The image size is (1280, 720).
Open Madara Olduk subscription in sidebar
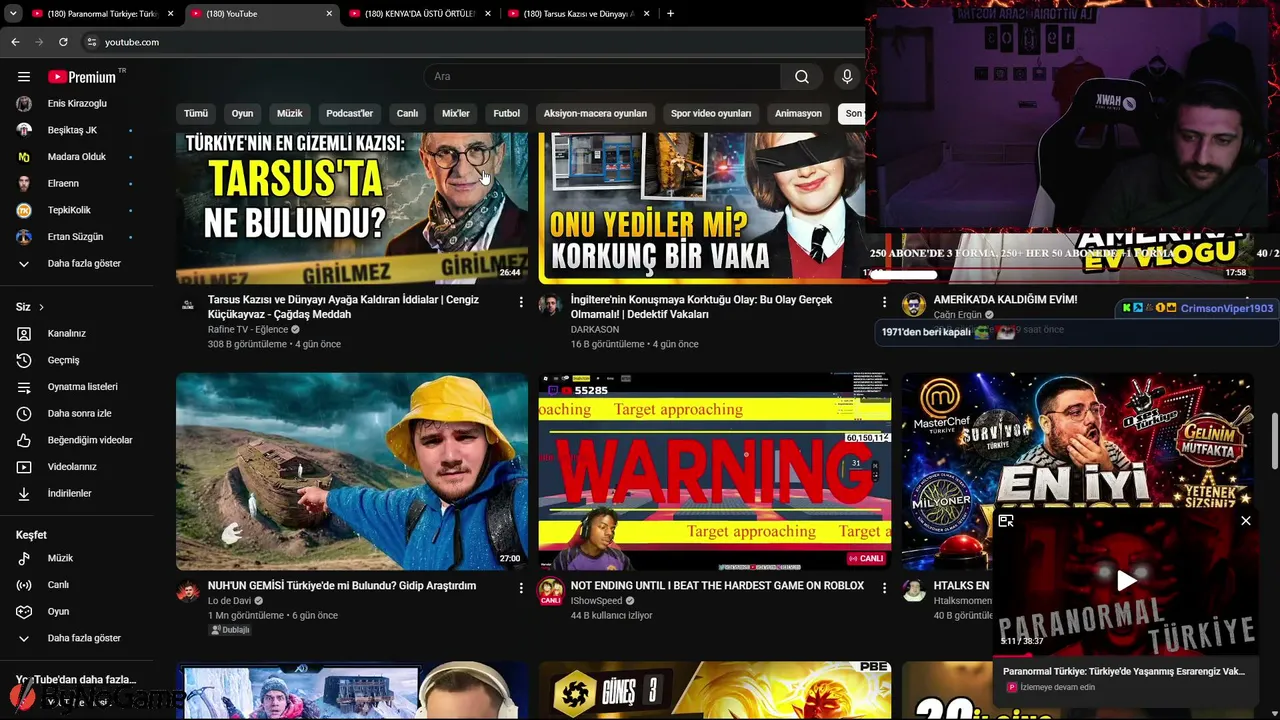[x=76, y=157]
